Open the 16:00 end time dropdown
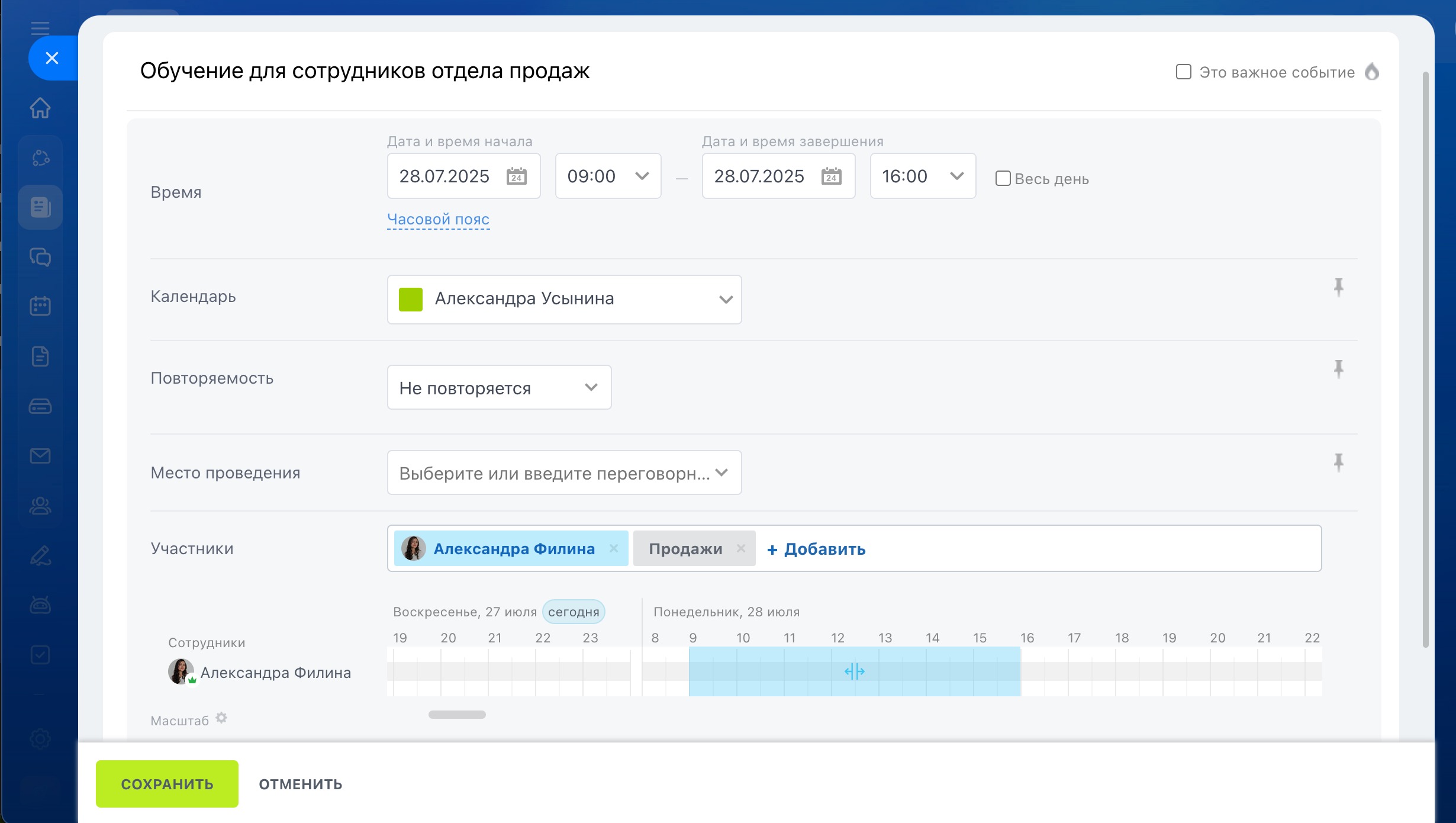1456x823 pixels. (x=923, y=176)
